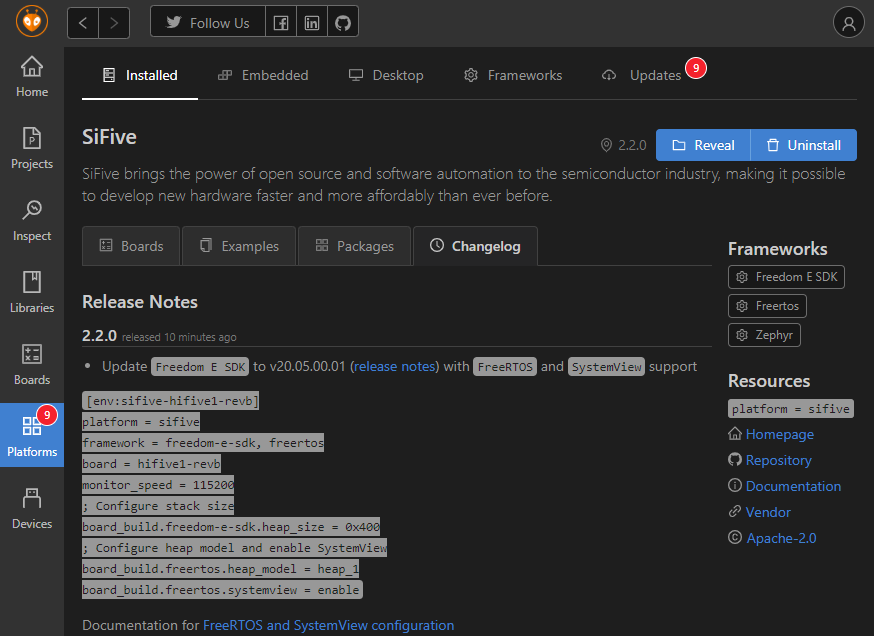Click the Reveal folder button
The image size is (874, 636).
click(703, 145)
